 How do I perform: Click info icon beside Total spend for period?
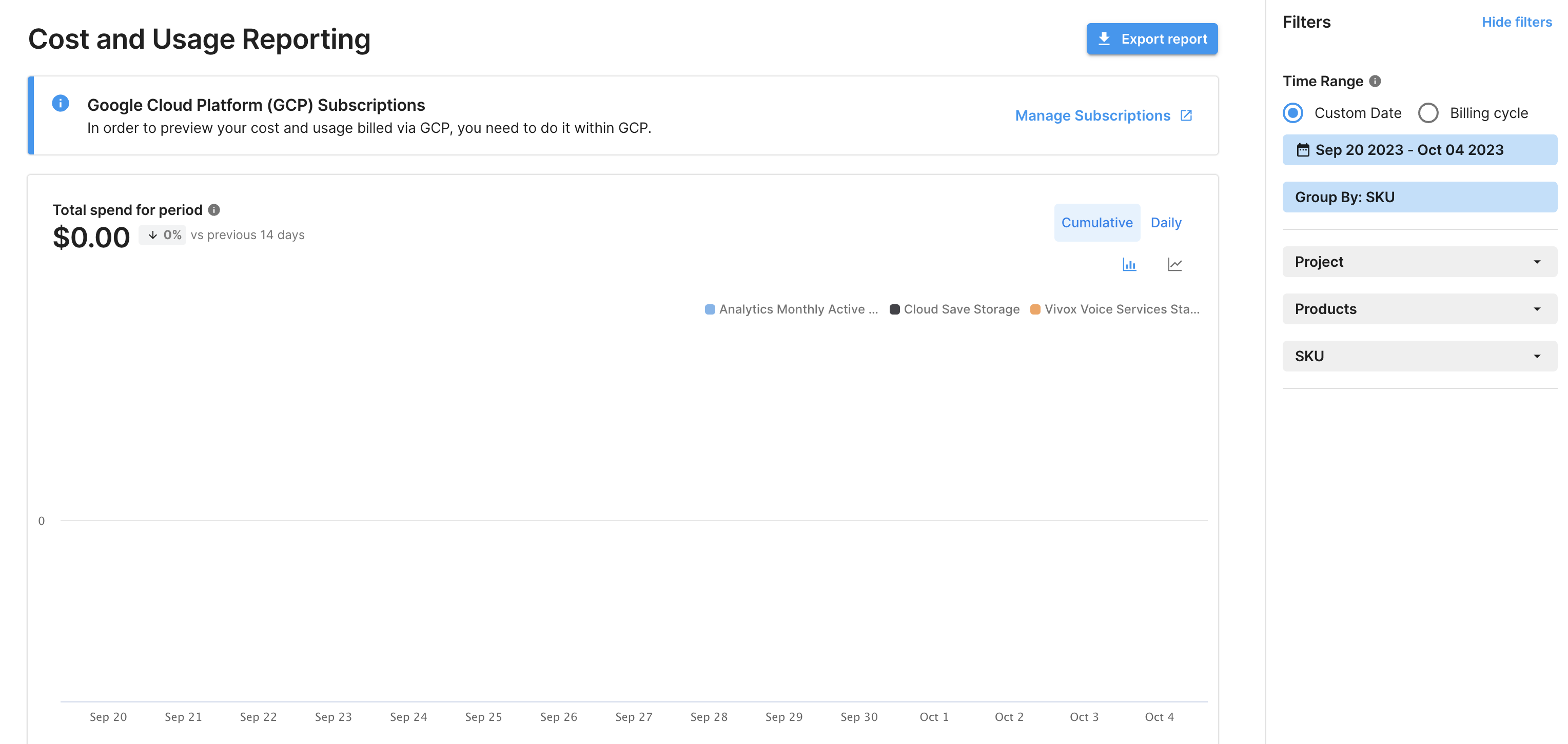click(213, 210)
